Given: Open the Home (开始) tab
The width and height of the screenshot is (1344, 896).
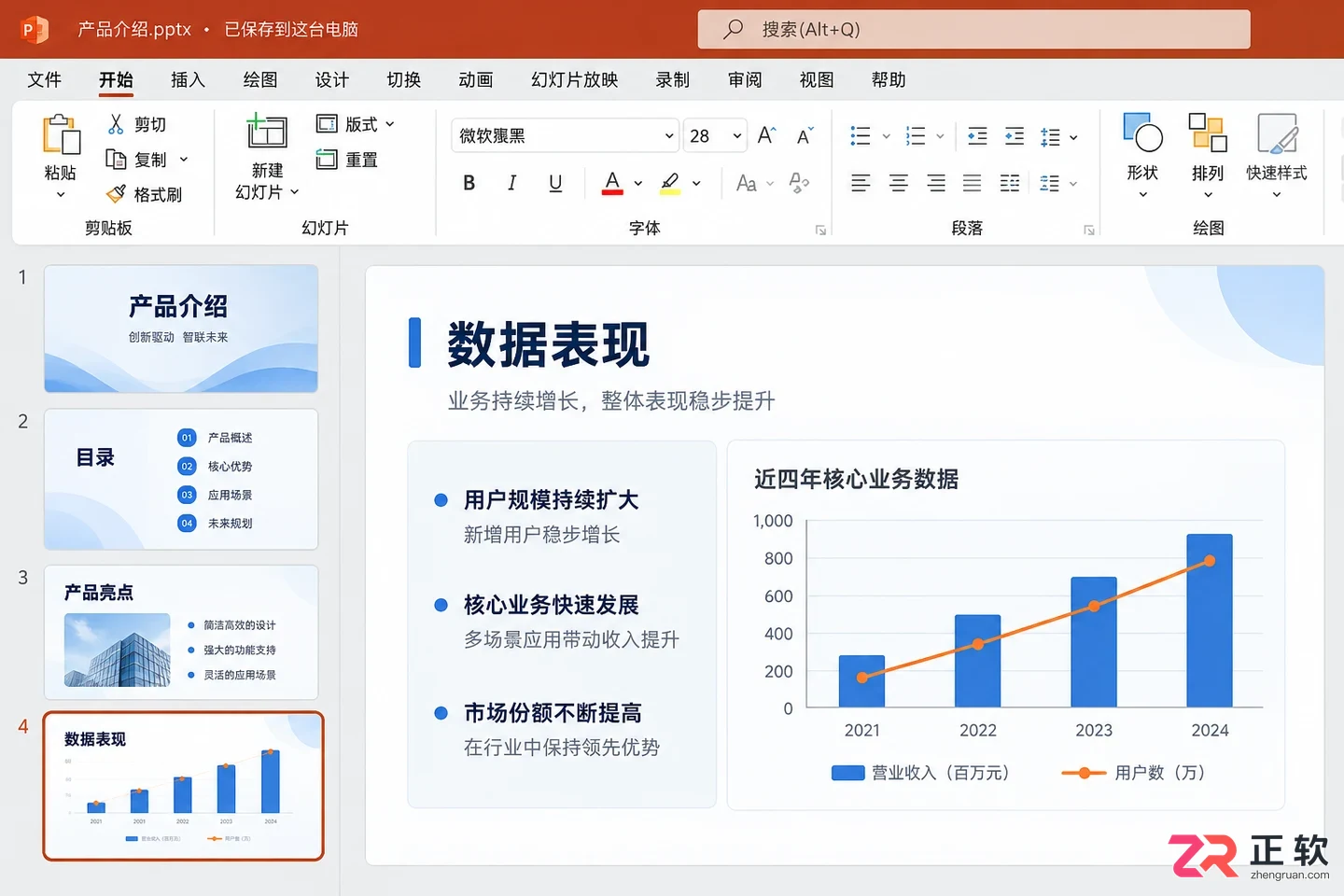Looking at the screenshot, I should (x=116, y=80).
